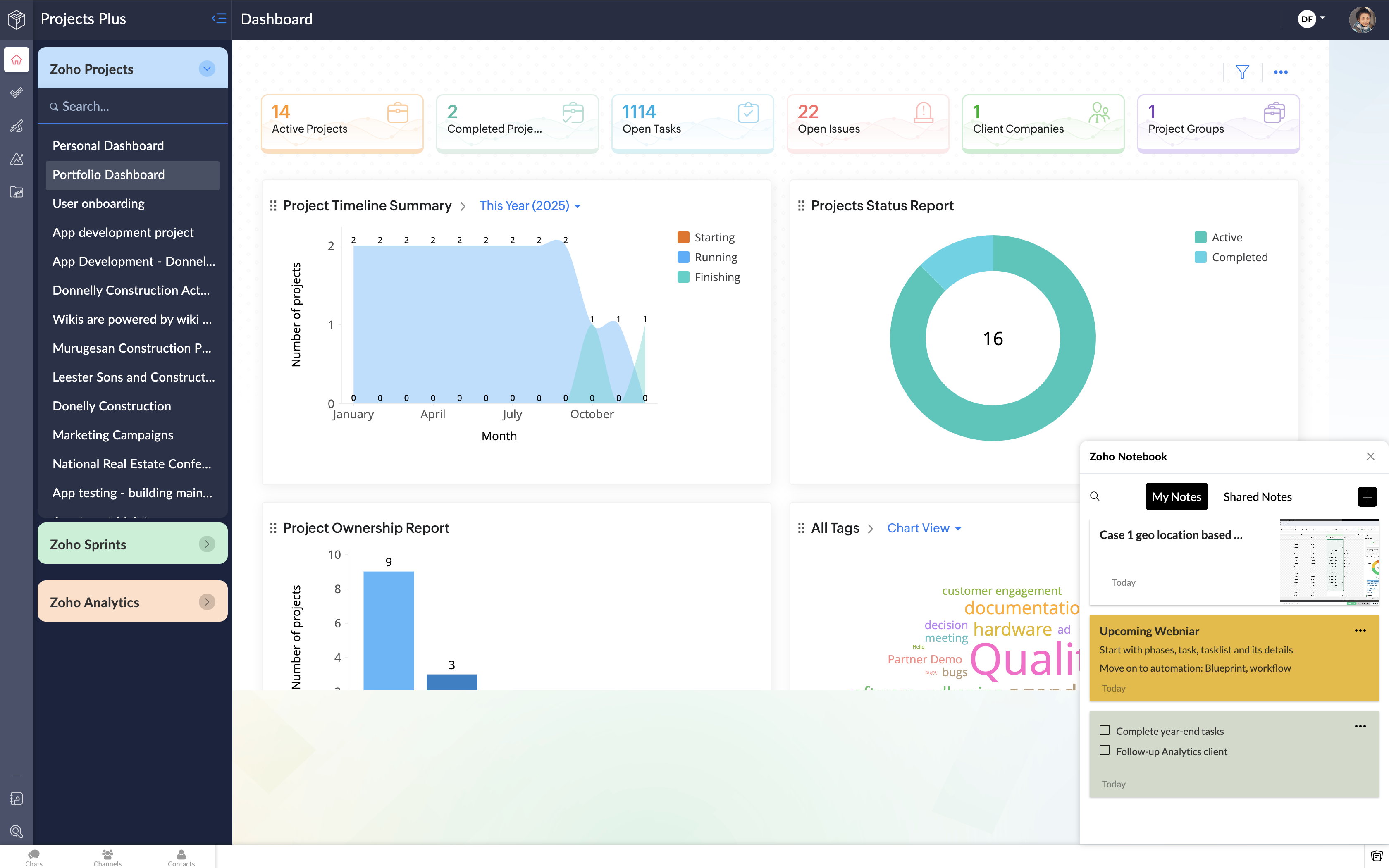Screen dimensions: 1389x868
Task: Open the 2 Completed Projects card
Action: click(517, 124)
